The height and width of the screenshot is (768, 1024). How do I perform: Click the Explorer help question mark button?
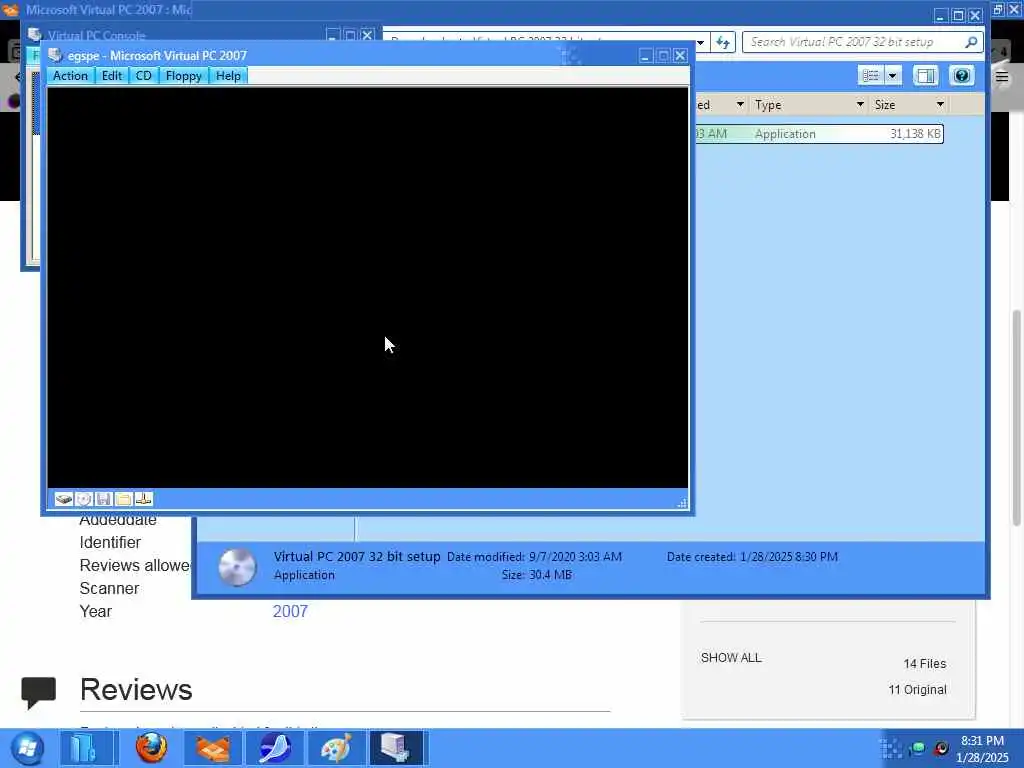pyautogui.click(x=961, y=76)
